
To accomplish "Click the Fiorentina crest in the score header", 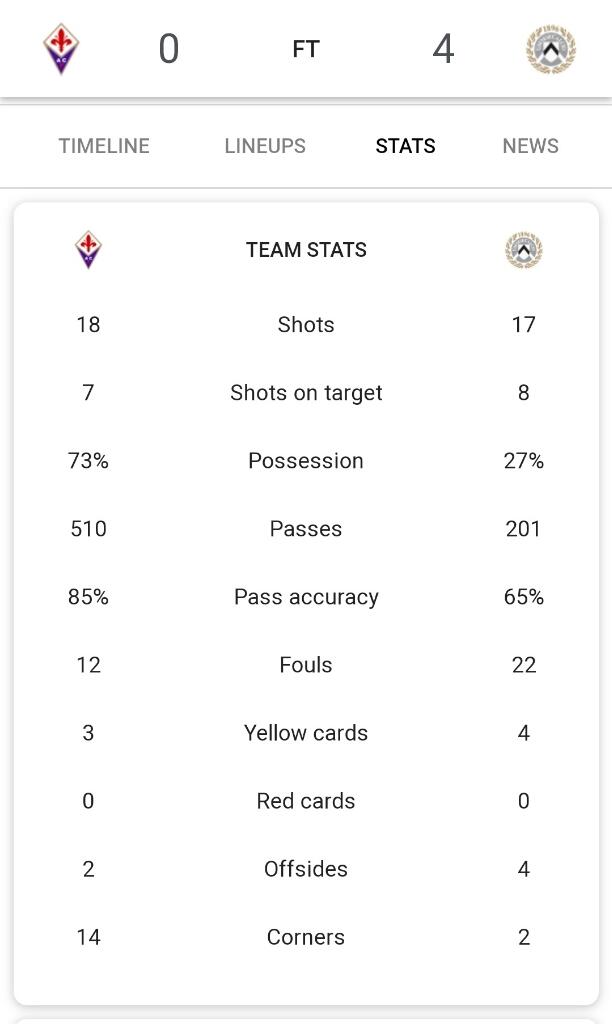I will [x=61, y=49].
